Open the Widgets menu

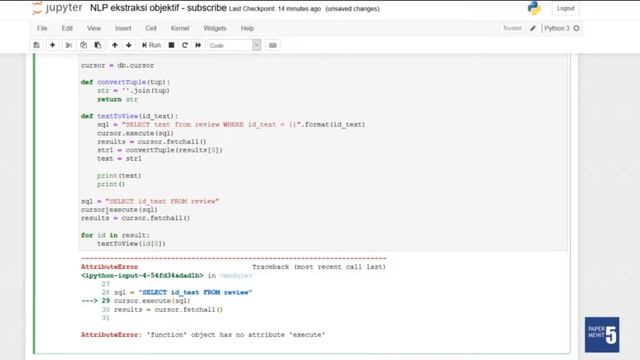[x=215, y=29]
